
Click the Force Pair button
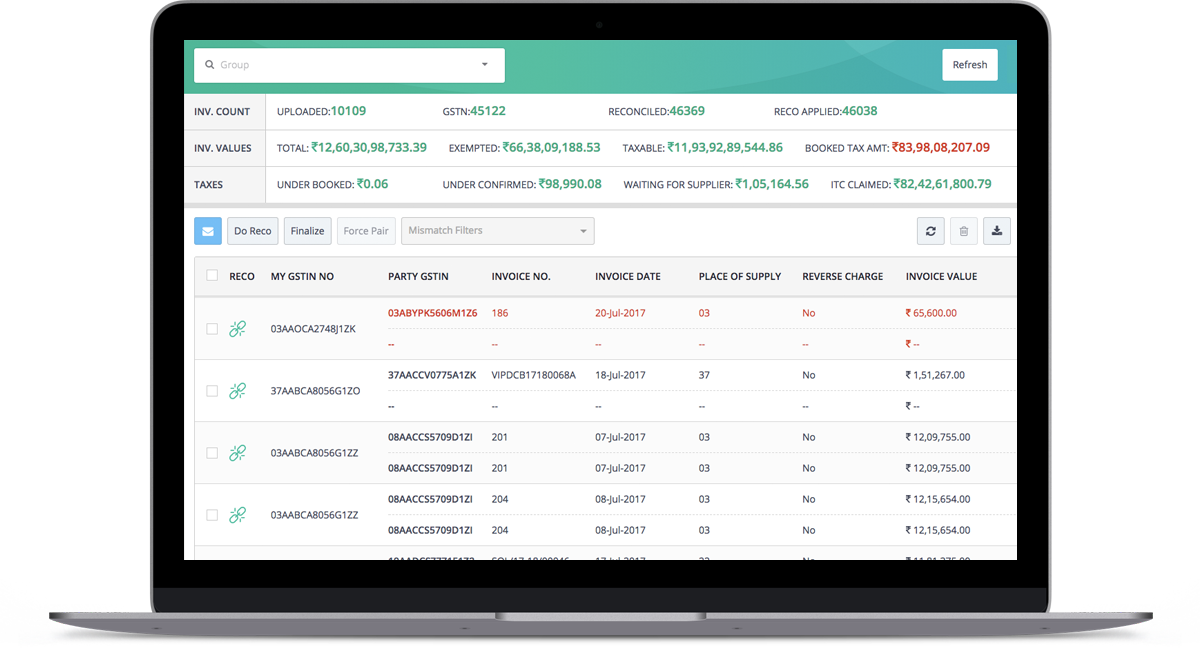[x=366, y=231]
